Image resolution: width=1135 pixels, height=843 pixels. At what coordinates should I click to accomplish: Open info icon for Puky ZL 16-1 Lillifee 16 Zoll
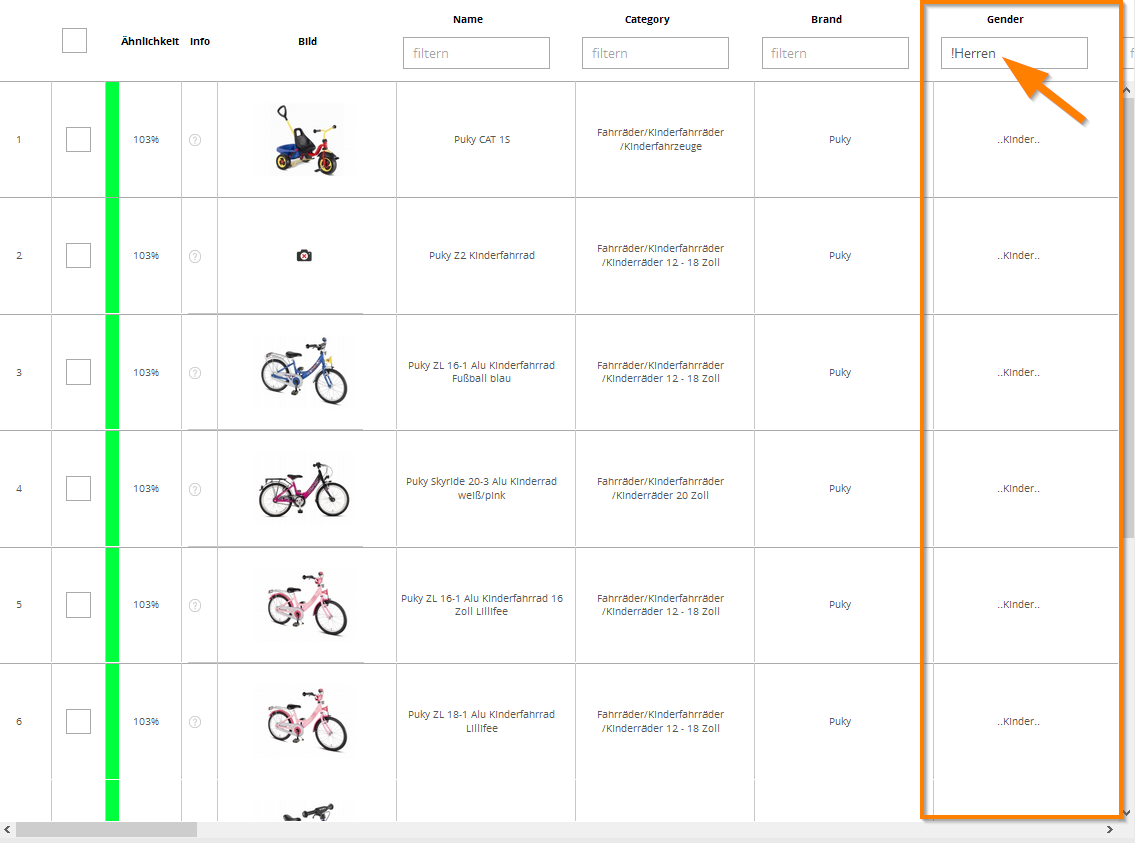(195, 605)
